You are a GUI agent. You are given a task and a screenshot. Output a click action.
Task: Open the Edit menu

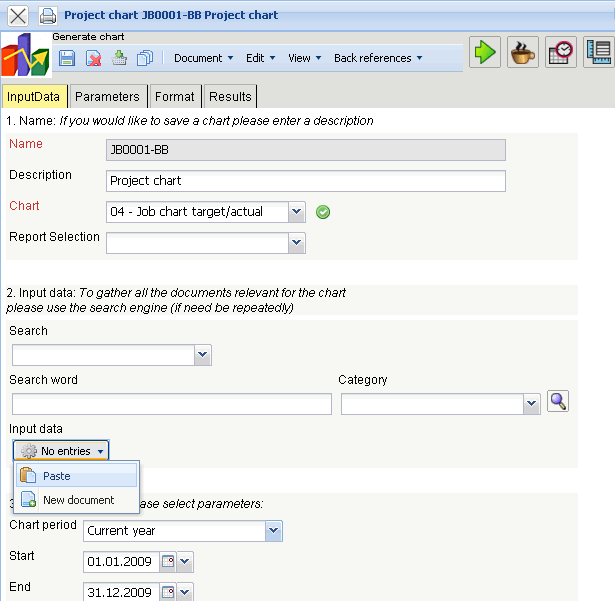260,58
